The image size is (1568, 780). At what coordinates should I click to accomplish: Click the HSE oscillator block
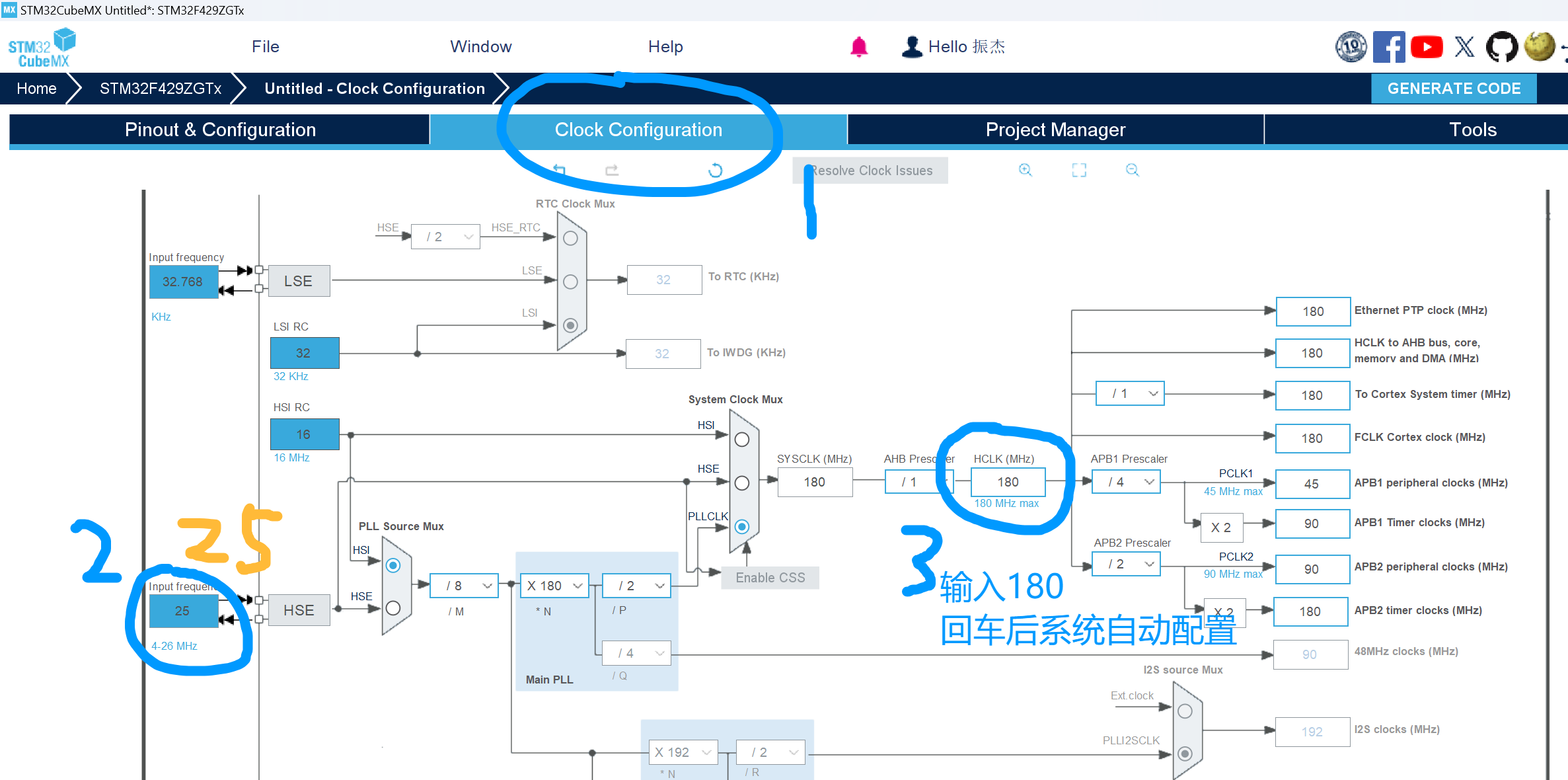299,610
